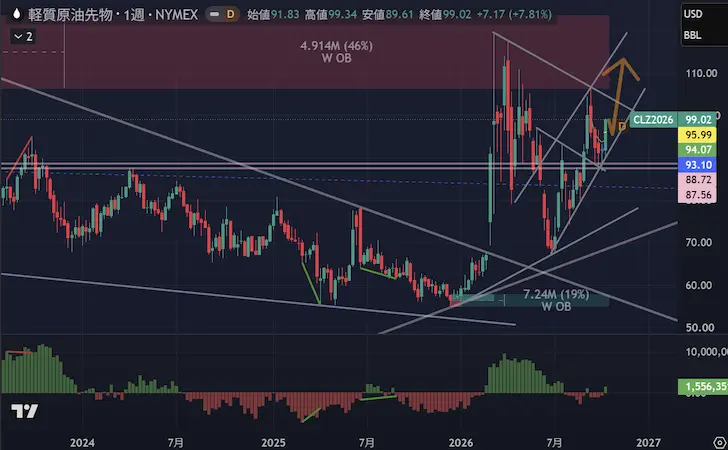Click the pink 87.56 price label
This screenshot has height=450, width=728.
coord(698,195)
